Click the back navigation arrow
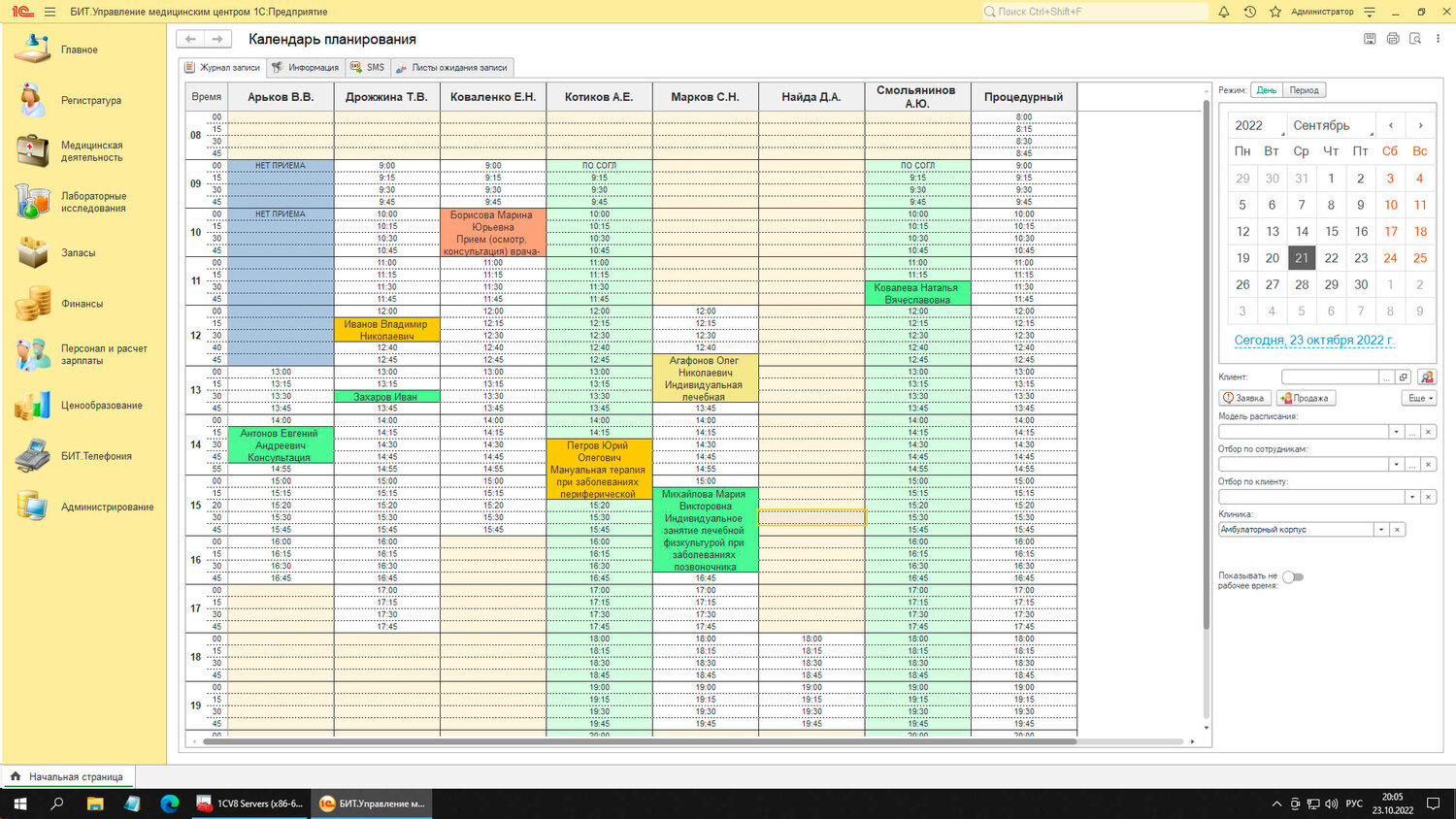The image size is (1456, 819). [x=190, y=39]
